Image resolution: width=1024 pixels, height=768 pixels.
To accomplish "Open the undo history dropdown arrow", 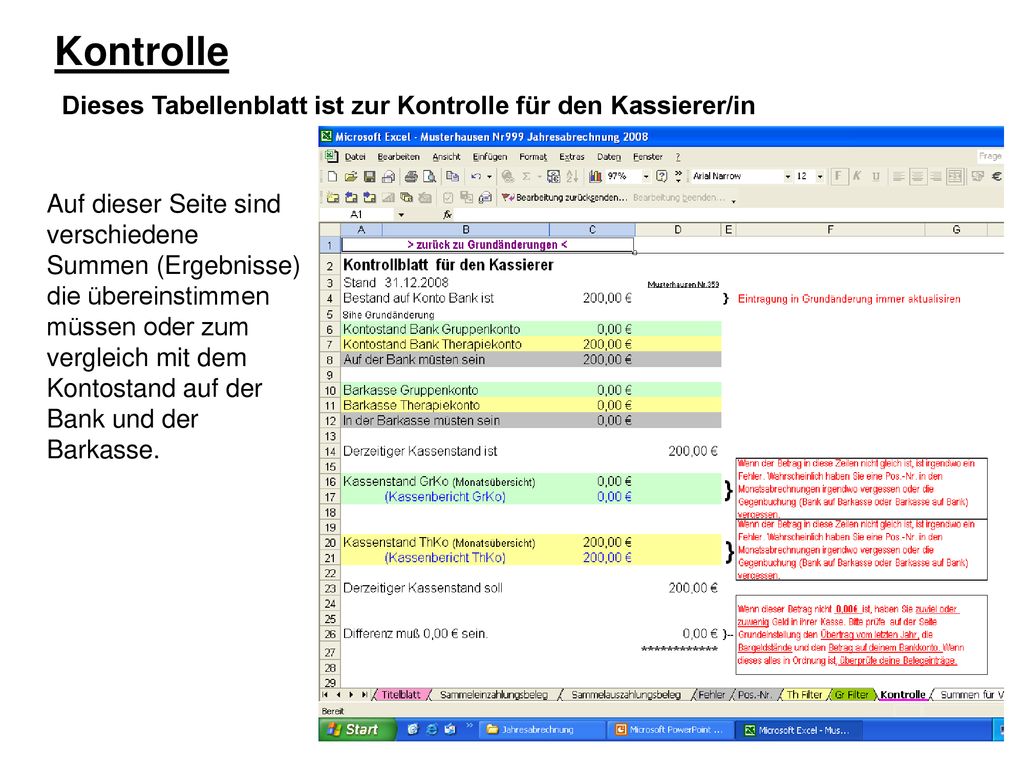I will pos(489,176).
